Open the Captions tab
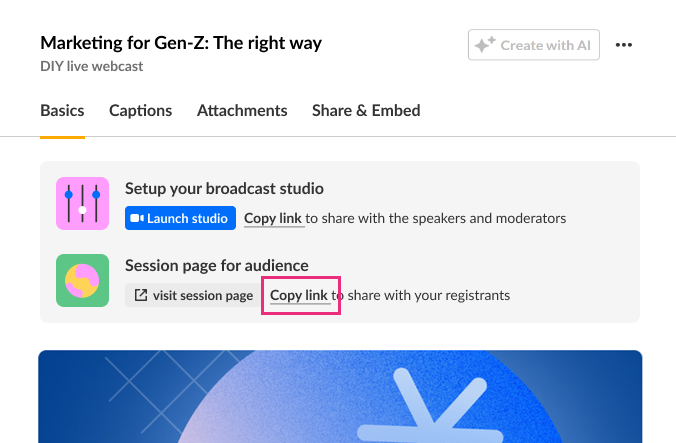Viewport: 676px width, 443px height. pyautogui.click(x=140, y=111)
